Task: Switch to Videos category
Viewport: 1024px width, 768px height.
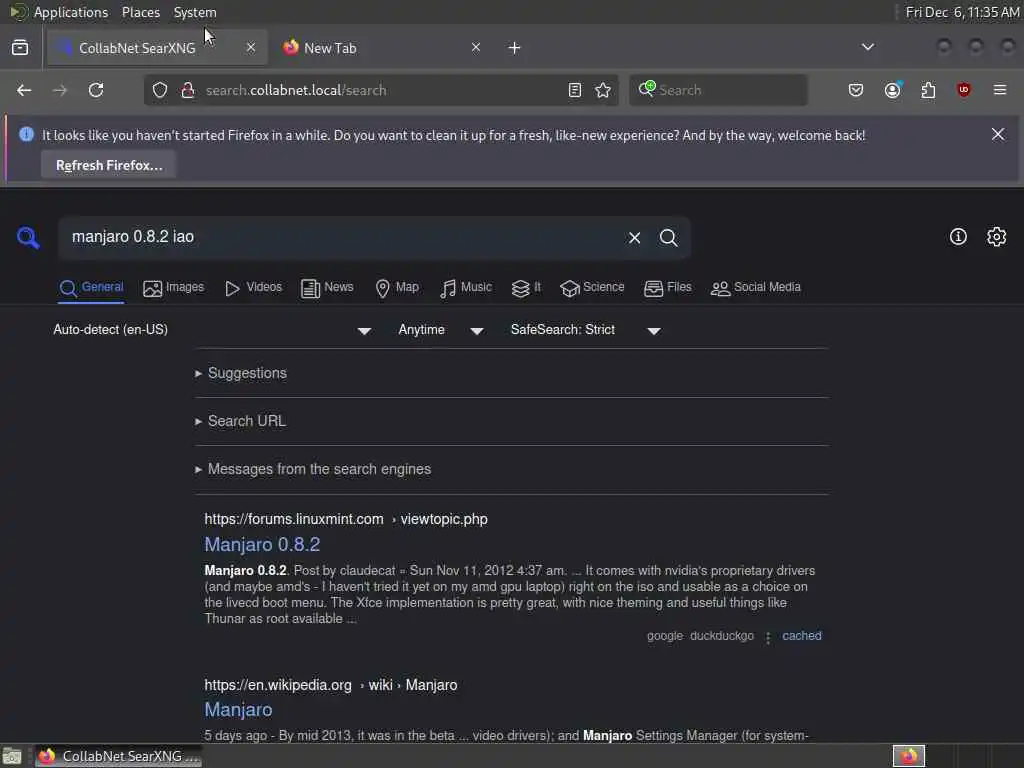Action: click(x=253, y=288)
